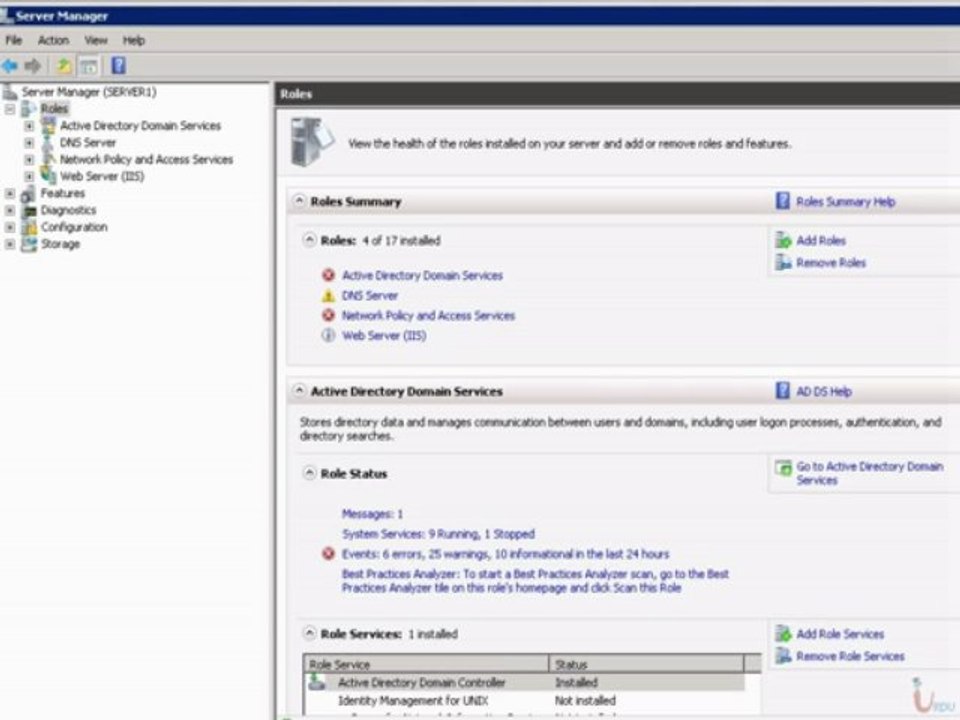The image size is (960, 720).
Task: Open the Help toolbar icon
Action: tap(119, 65)
